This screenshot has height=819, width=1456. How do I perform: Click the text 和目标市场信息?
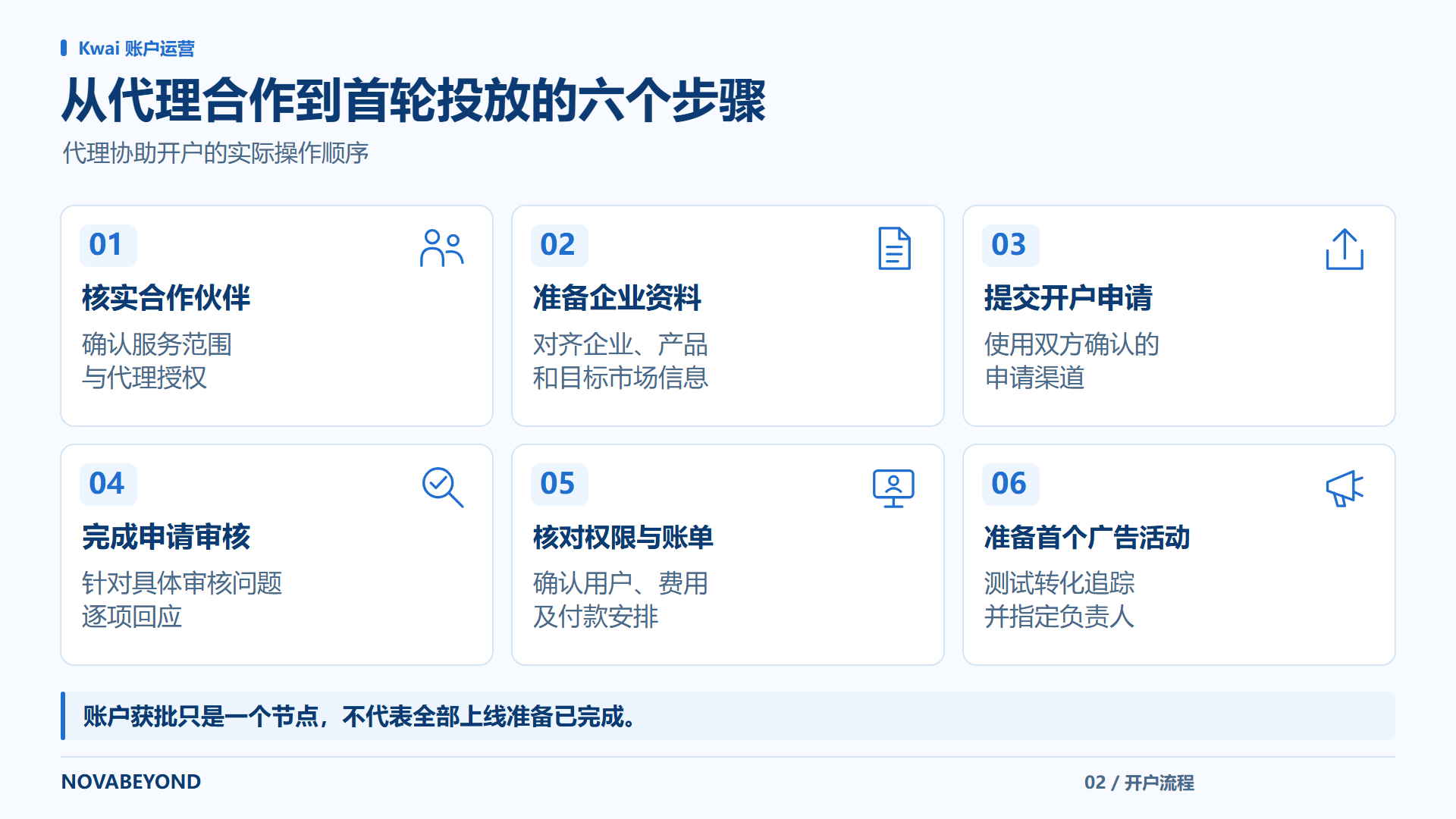click(620, 378)
